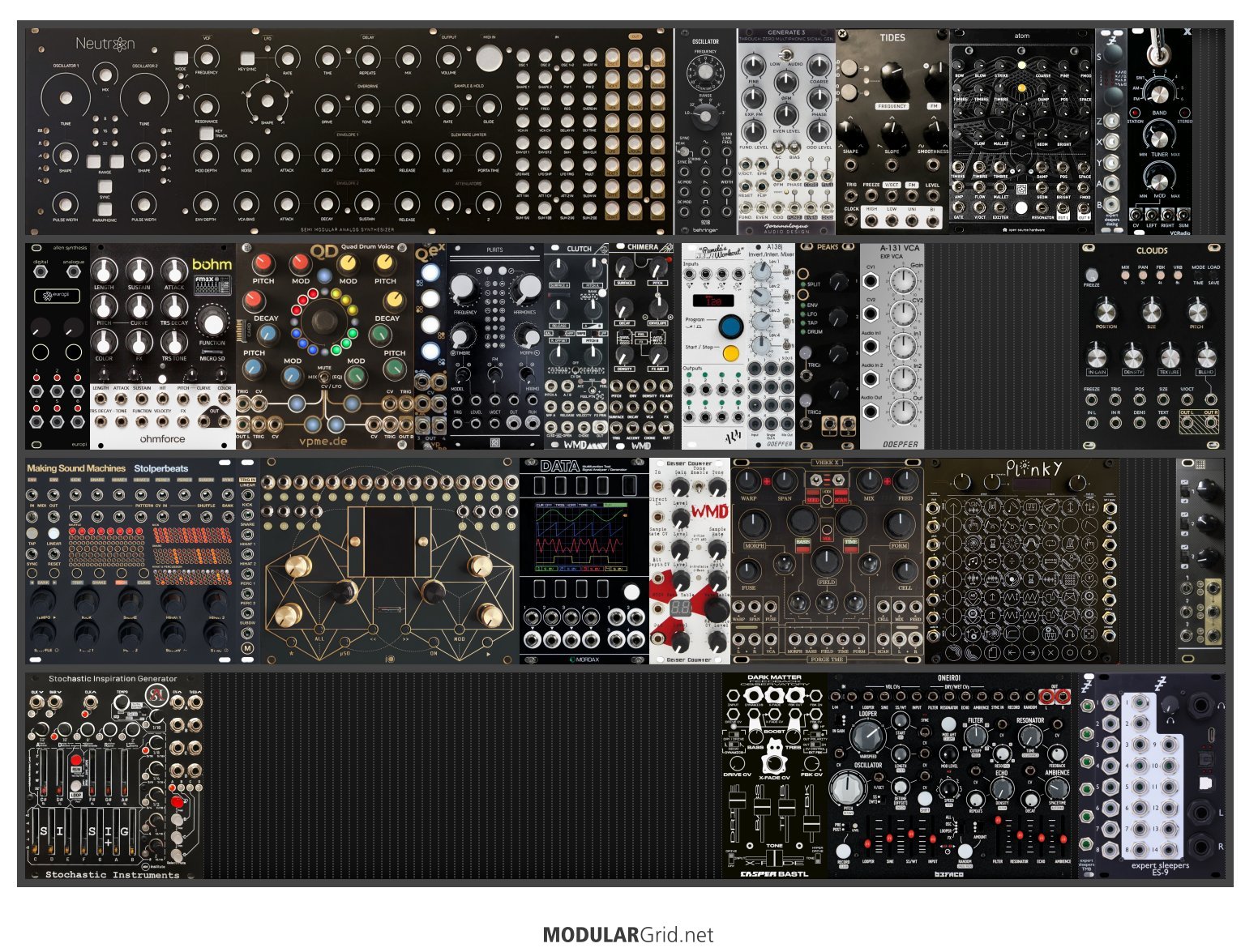
Task: Click the Neutron output VOLUME knob
Action: point(447,58)
